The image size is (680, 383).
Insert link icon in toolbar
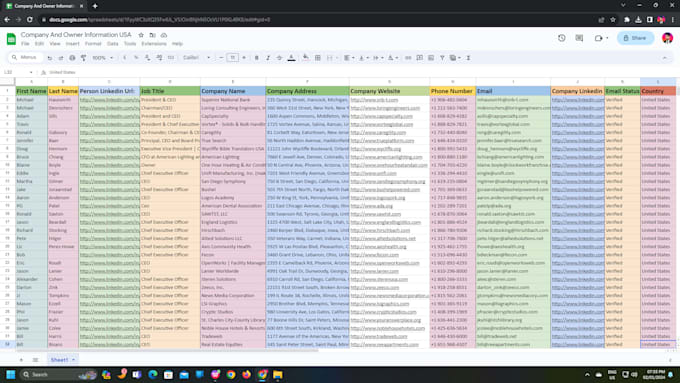[408, 58]
